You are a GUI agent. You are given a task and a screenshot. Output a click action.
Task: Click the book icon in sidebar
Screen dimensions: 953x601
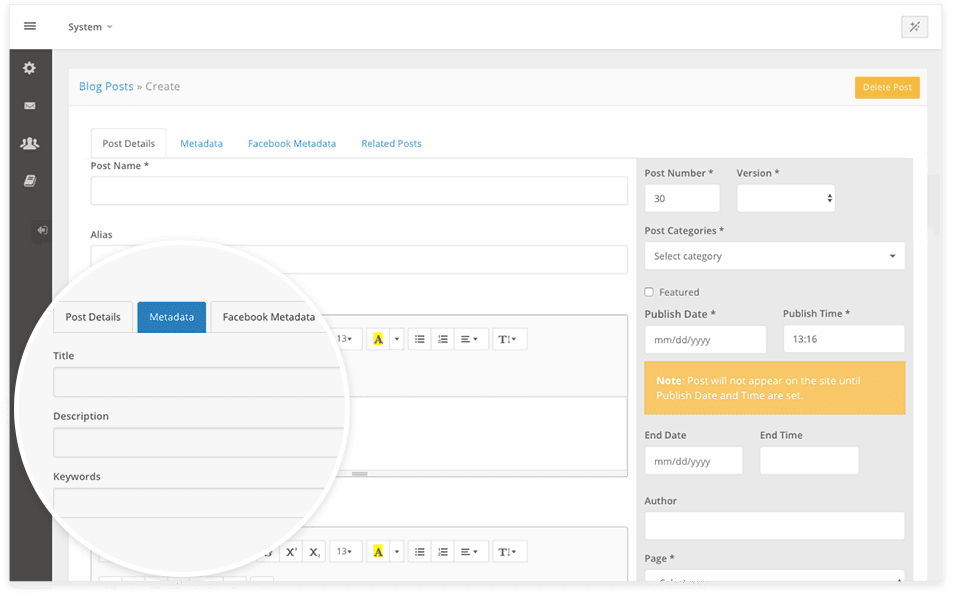tap(30, 181)
